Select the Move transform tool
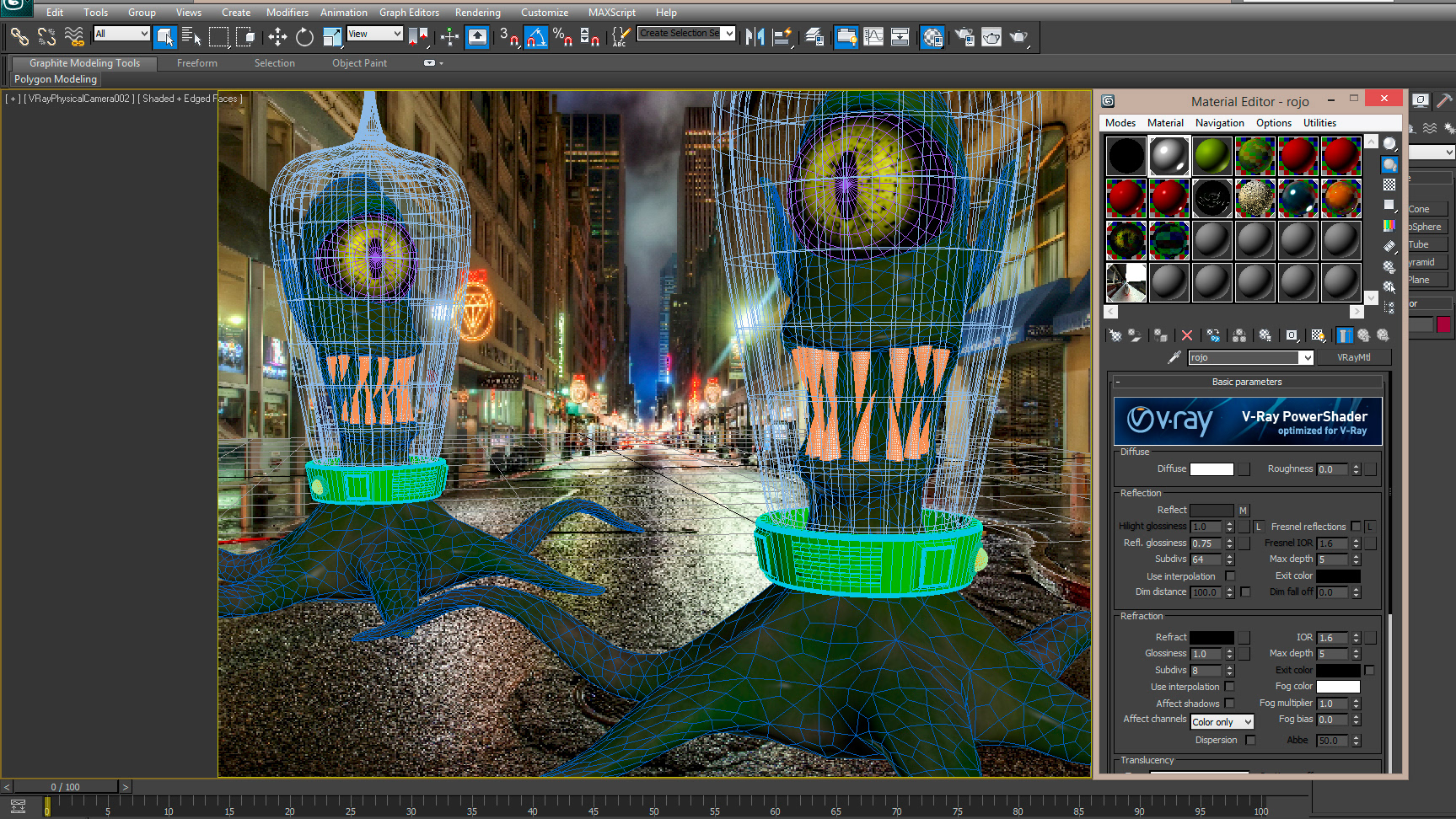Image resolution: width=1456 pixels, height=819 pixels. [x=277, y=37]
